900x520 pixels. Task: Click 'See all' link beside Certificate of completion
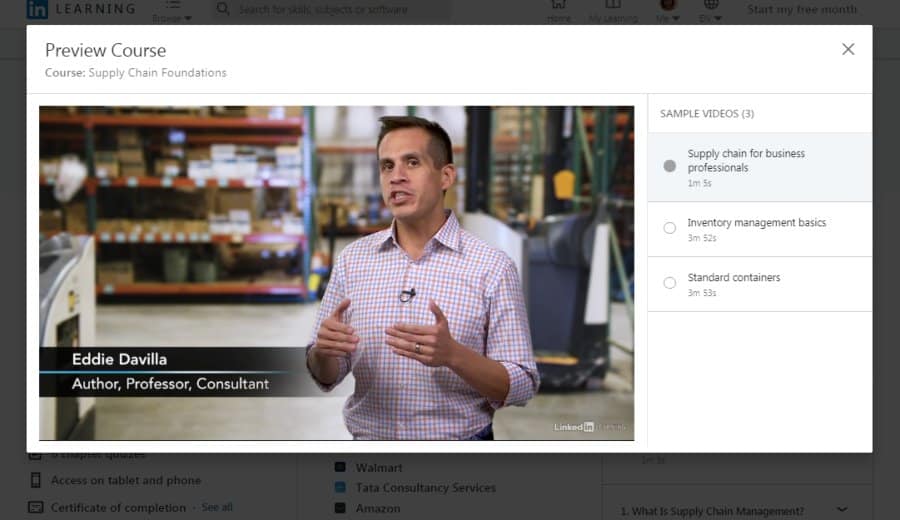[217, 507]
